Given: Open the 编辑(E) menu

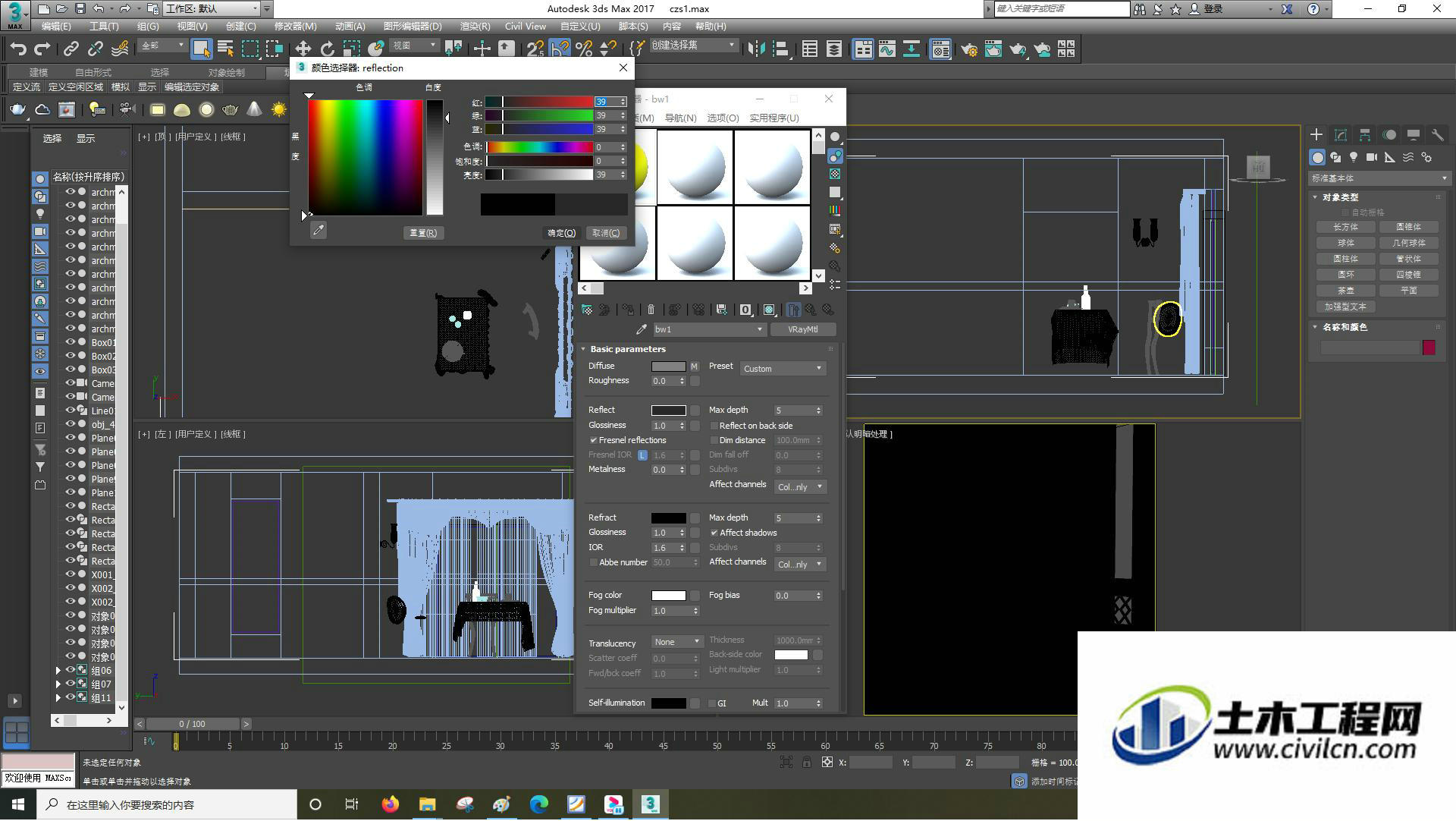Looking at the screenshot, I should [56, 26].
